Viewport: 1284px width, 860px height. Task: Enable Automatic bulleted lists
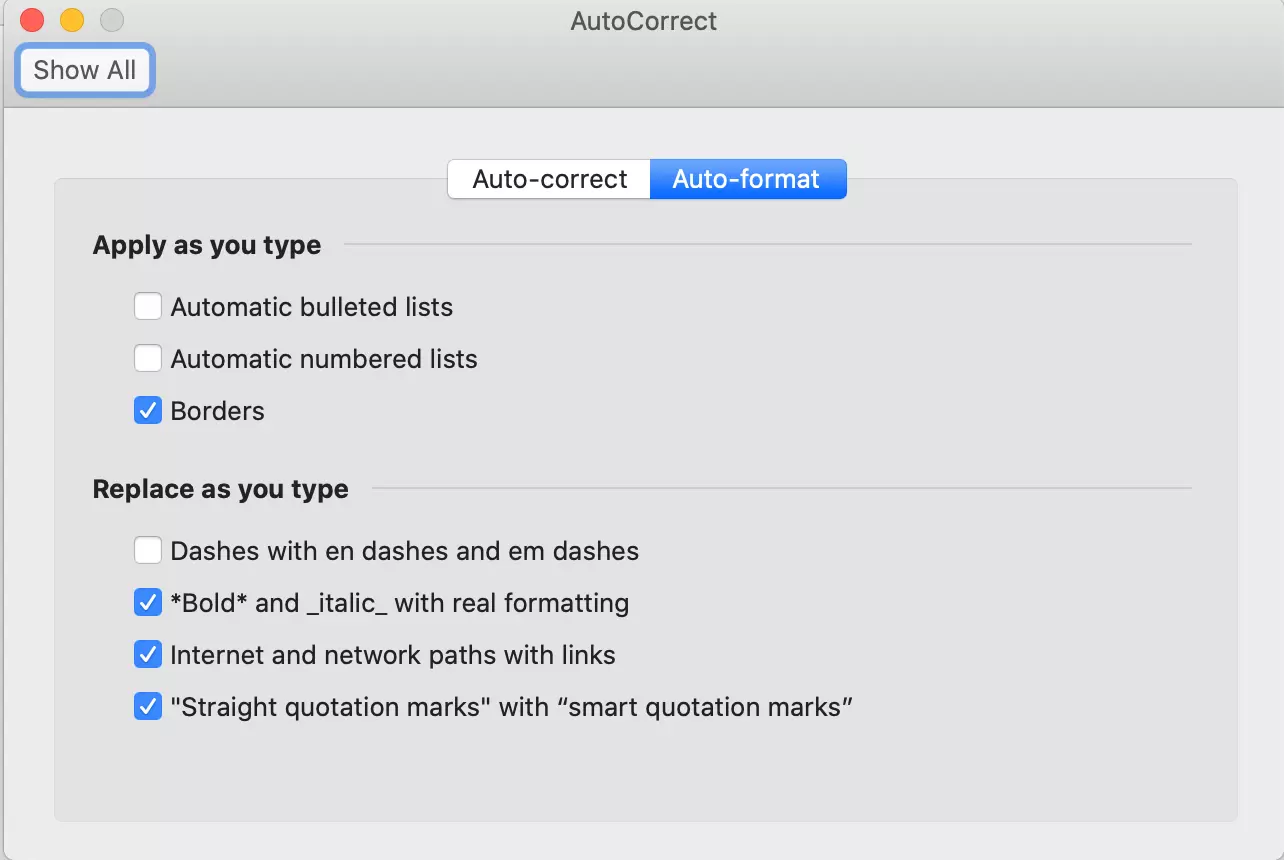[148, 306]
